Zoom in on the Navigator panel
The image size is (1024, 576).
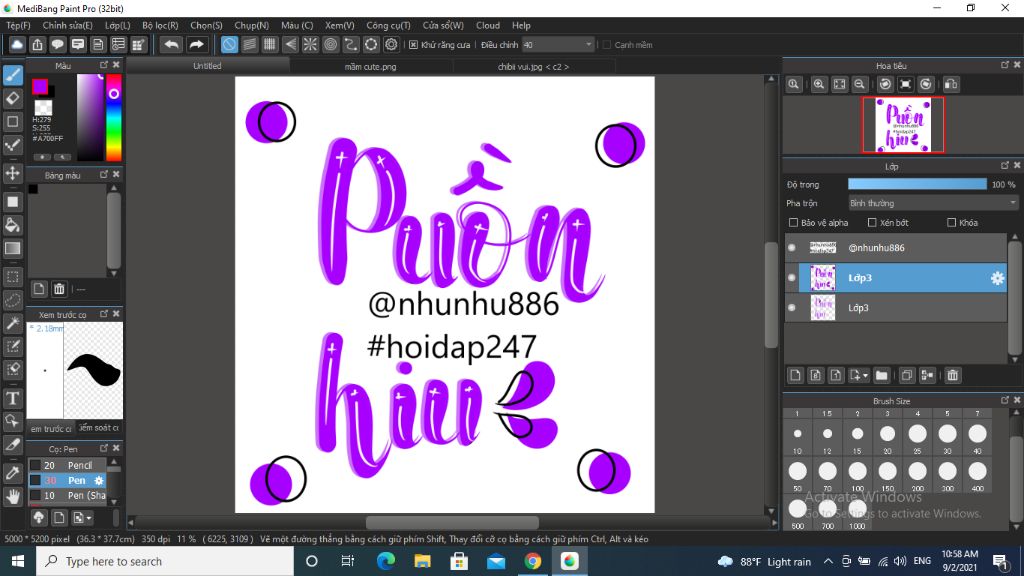point(818,84)
